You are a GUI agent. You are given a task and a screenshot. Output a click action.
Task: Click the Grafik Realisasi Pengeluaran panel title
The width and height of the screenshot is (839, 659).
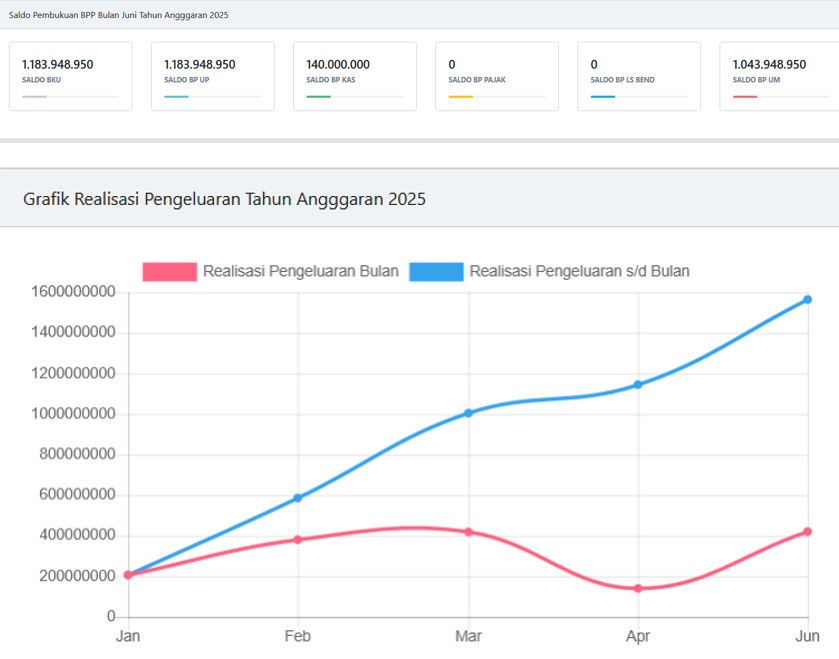(x=224, y=199)
